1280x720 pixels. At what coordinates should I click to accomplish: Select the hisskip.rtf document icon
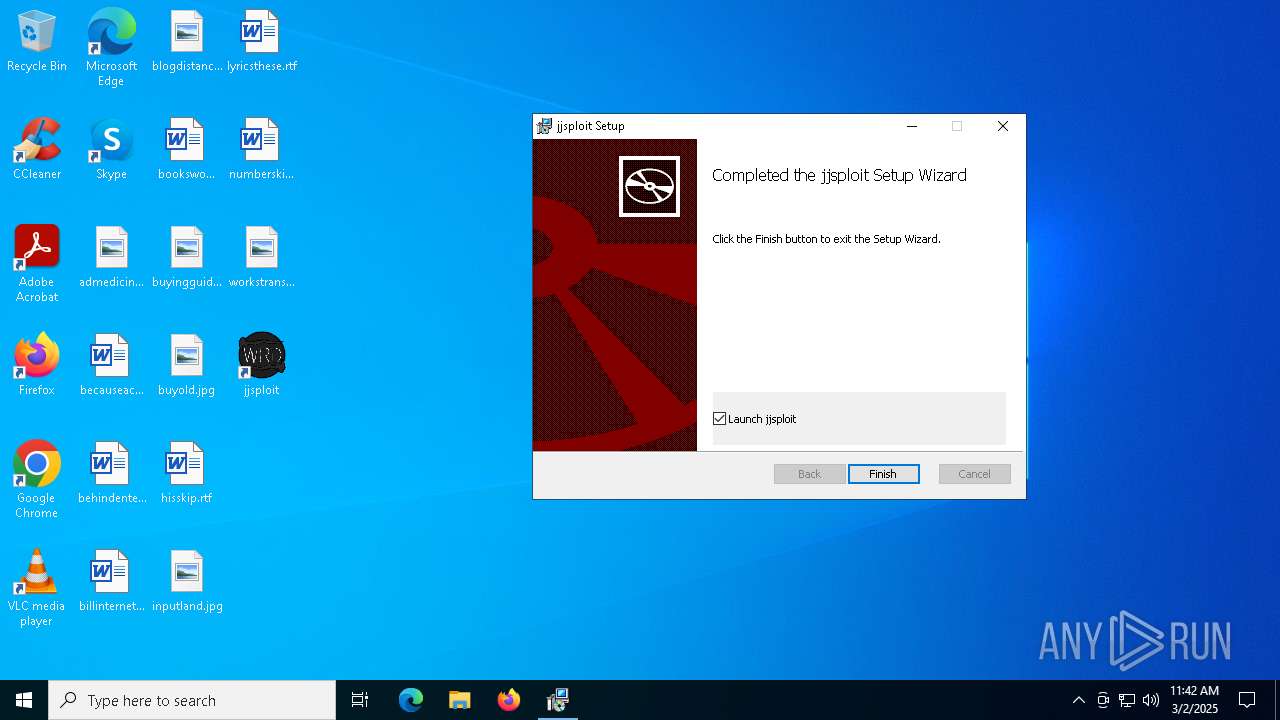click(187, 474)
